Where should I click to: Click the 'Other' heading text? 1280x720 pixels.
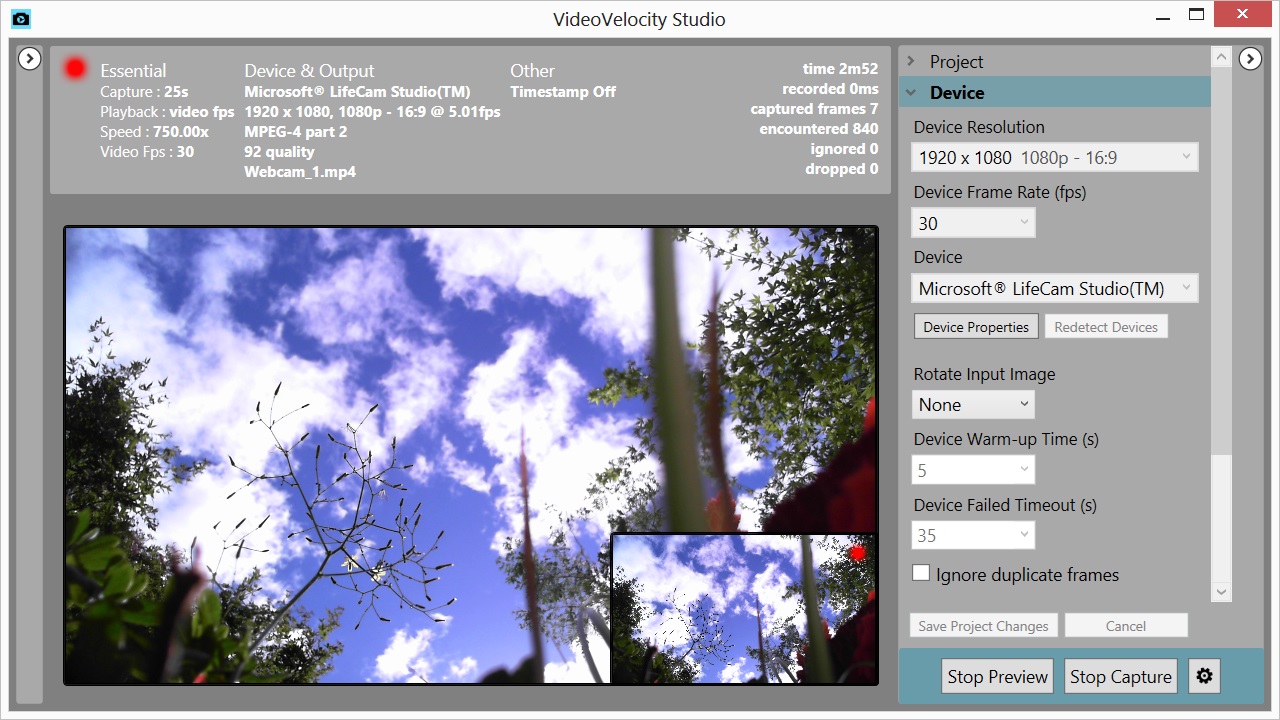tap(532, 70)
